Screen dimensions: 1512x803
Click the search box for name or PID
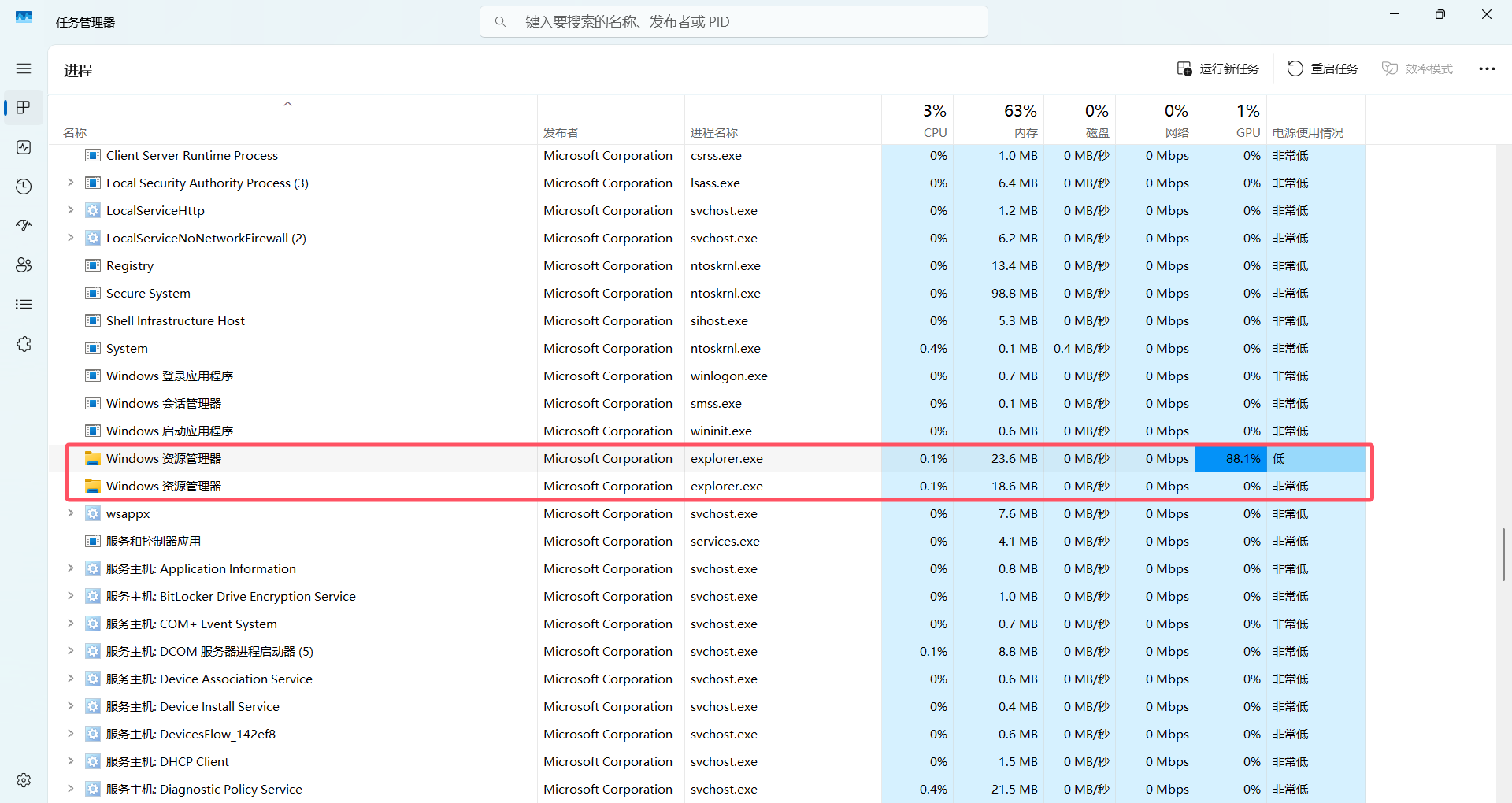pos(734,22)
